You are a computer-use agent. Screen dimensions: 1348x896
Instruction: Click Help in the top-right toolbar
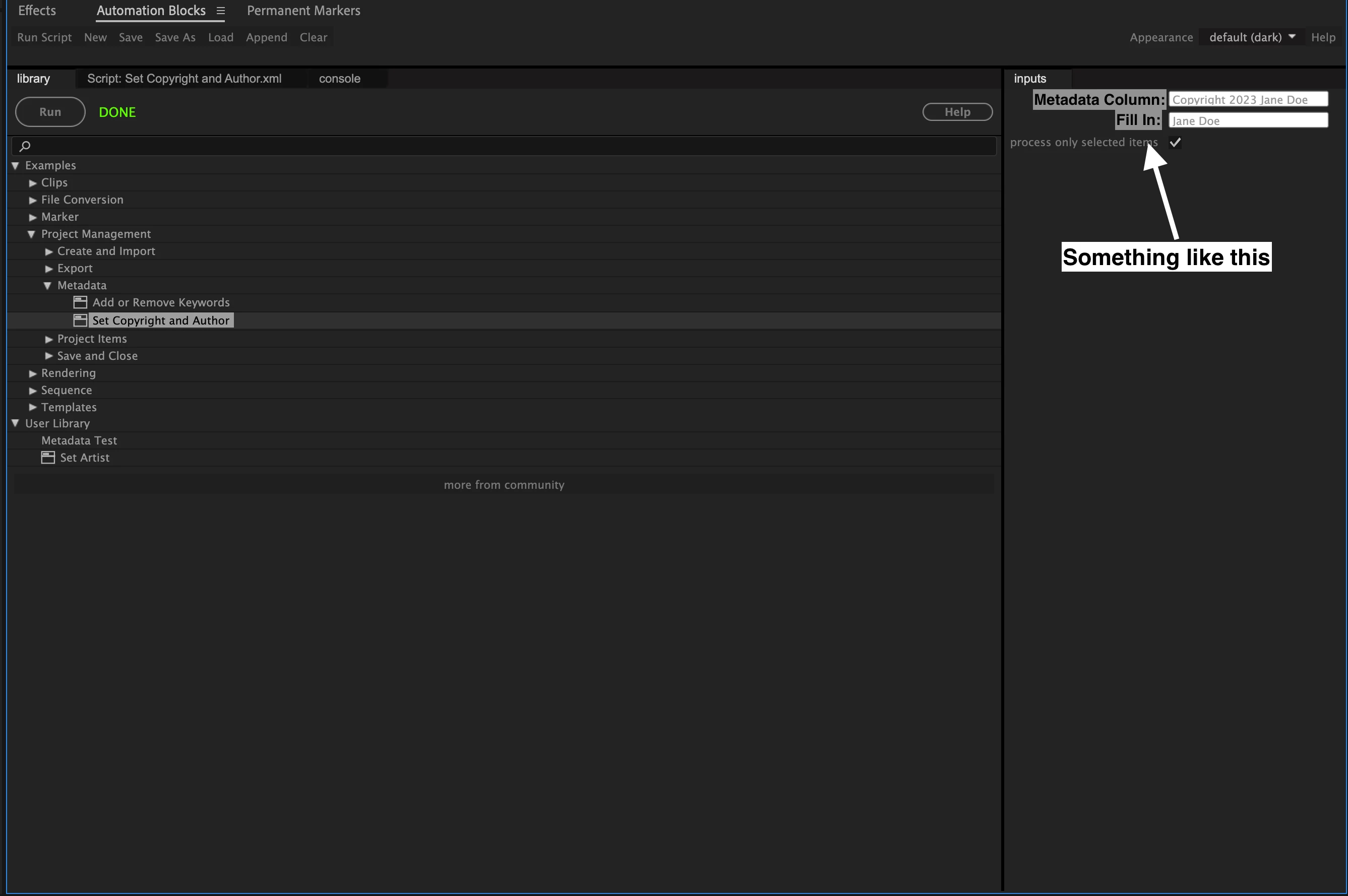tap(1323, 37)
